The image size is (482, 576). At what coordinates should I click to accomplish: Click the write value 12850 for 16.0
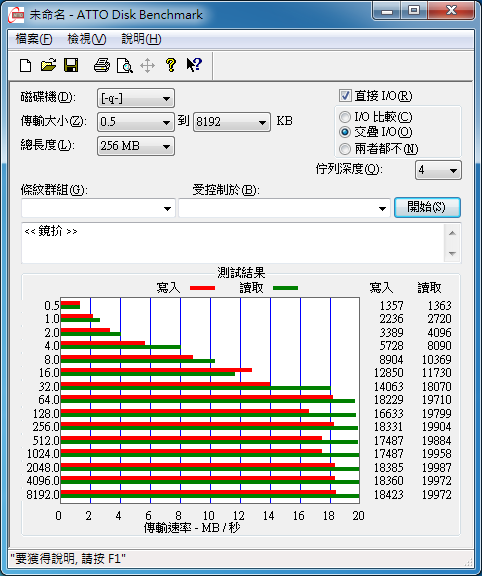pos(388,372)
